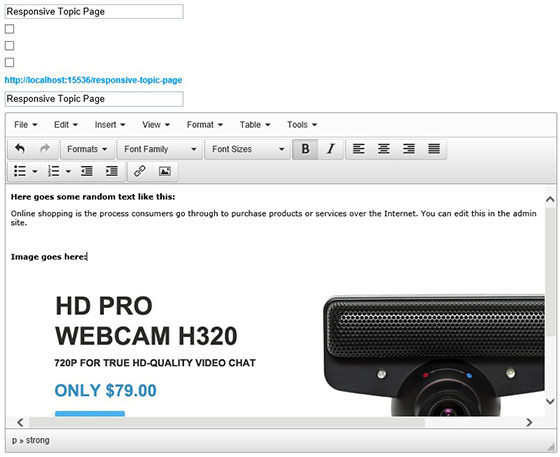Select the 'p' element in status path

coord(14,441)
